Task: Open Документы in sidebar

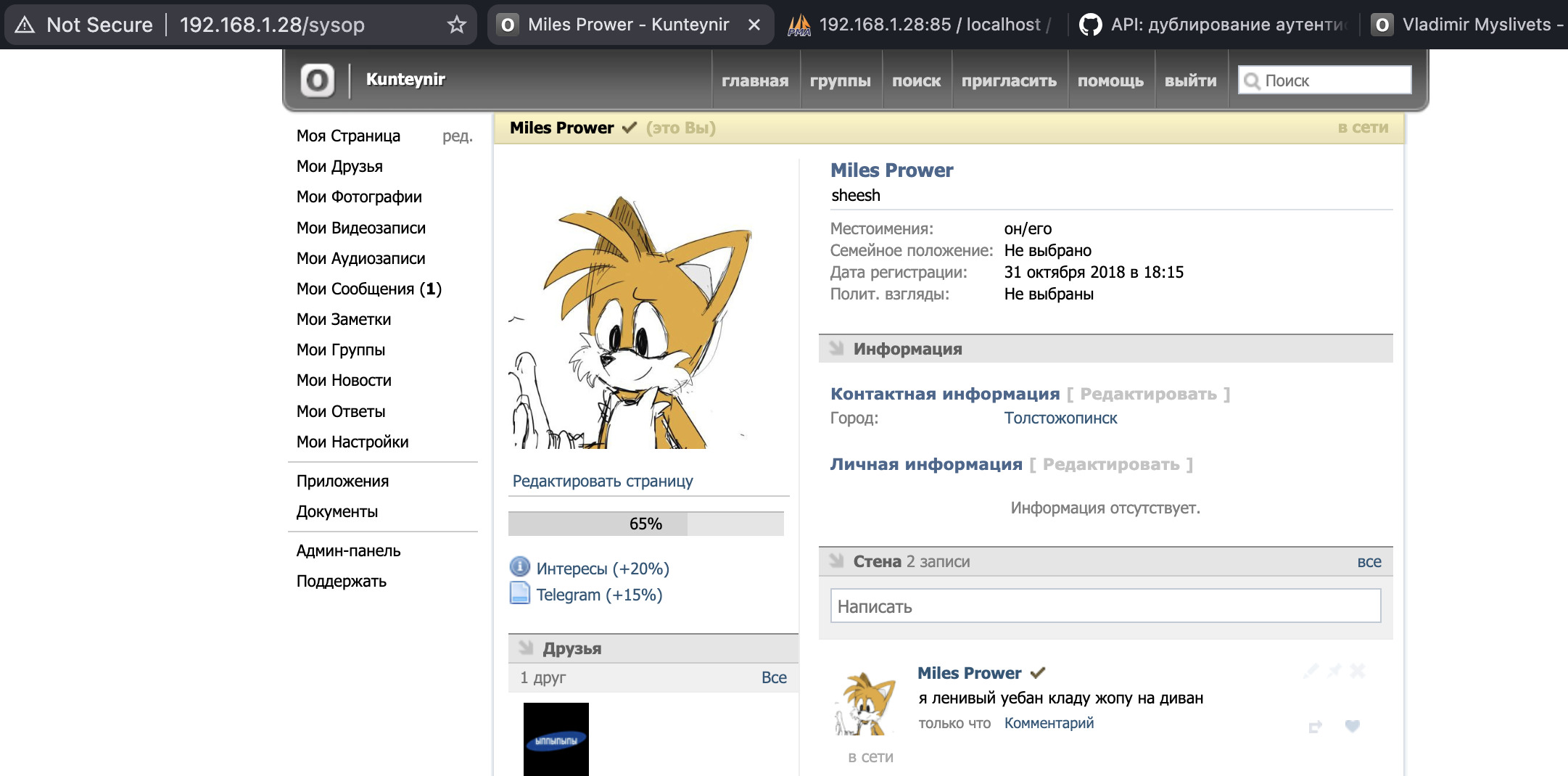Action: [337, 511]
